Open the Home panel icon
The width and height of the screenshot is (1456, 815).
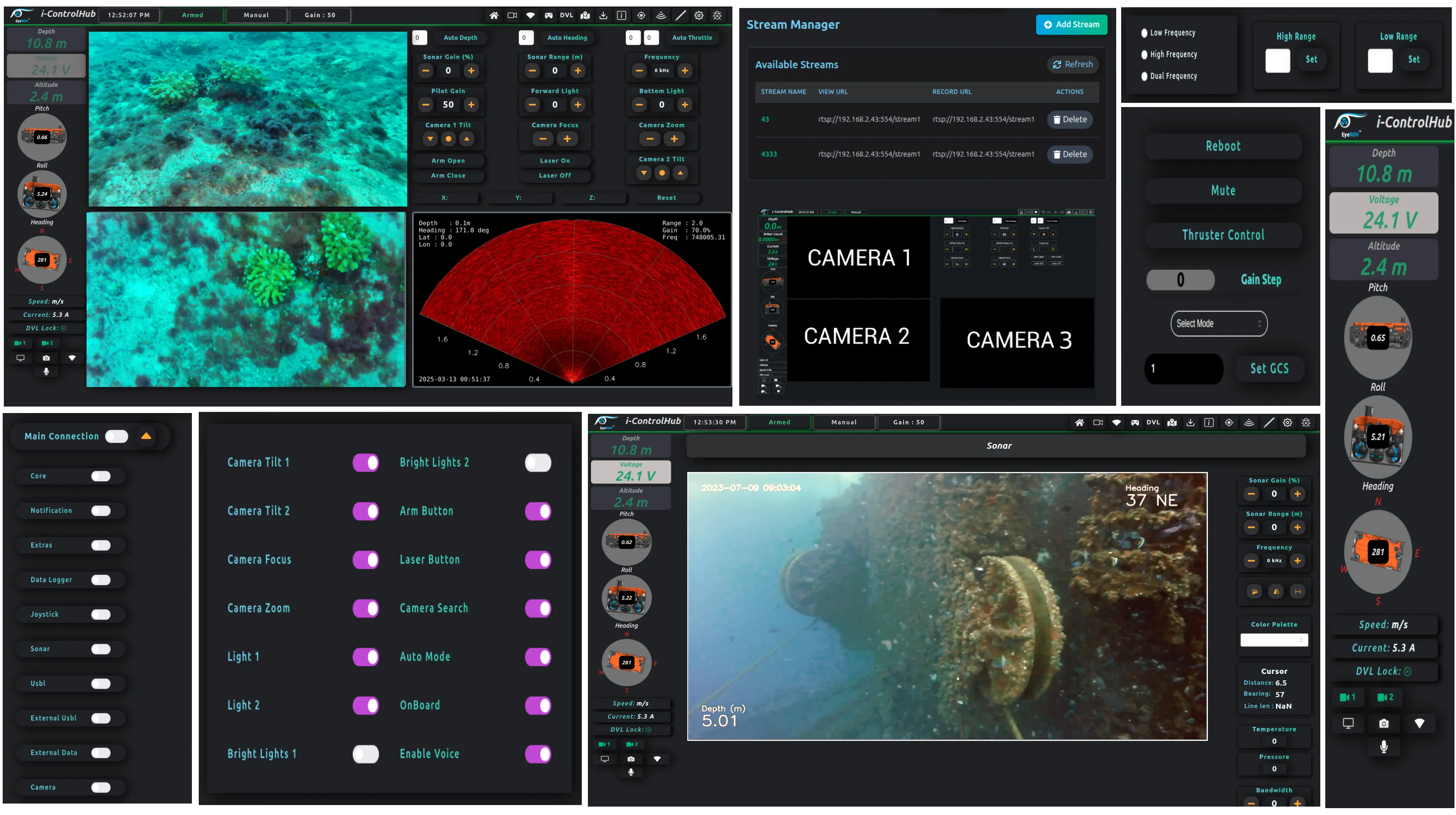[493, 15]
